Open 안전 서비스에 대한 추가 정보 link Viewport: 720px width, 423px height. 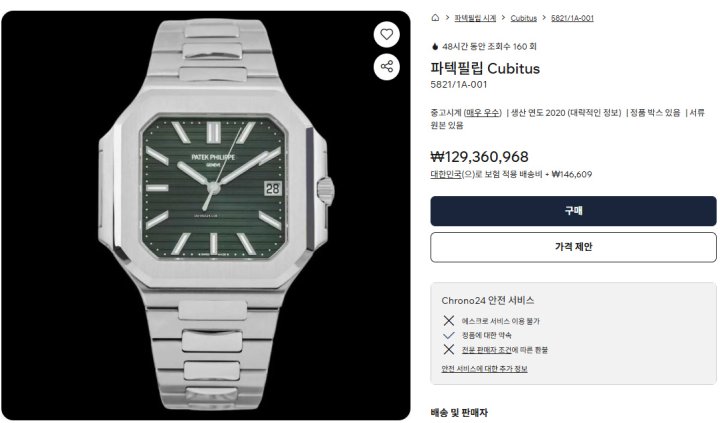coord(484,368)
